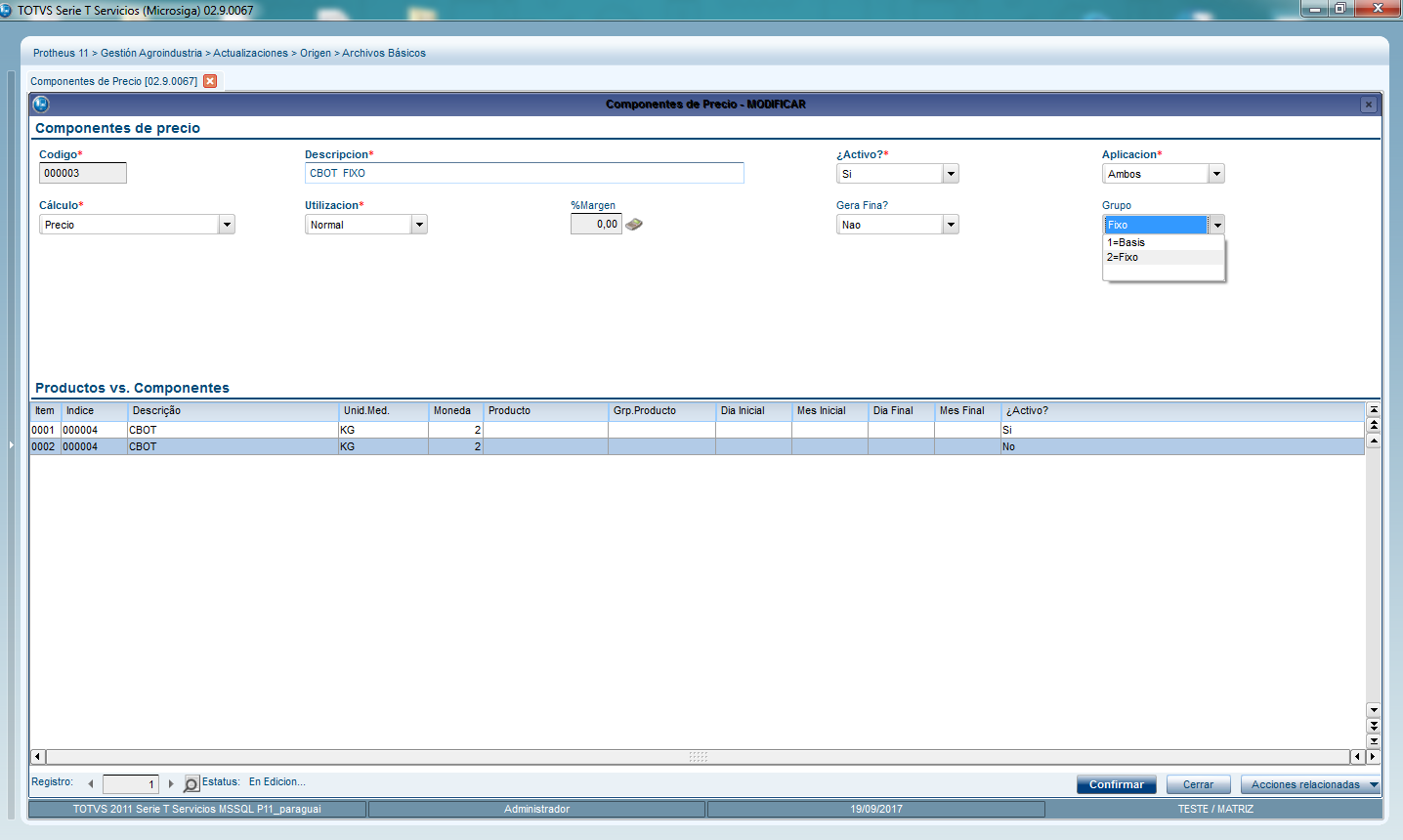Viewport: 1403px width, 840px height.
Task: Page down in the grid using double arrow
Action: click(x=1374, y=726)
